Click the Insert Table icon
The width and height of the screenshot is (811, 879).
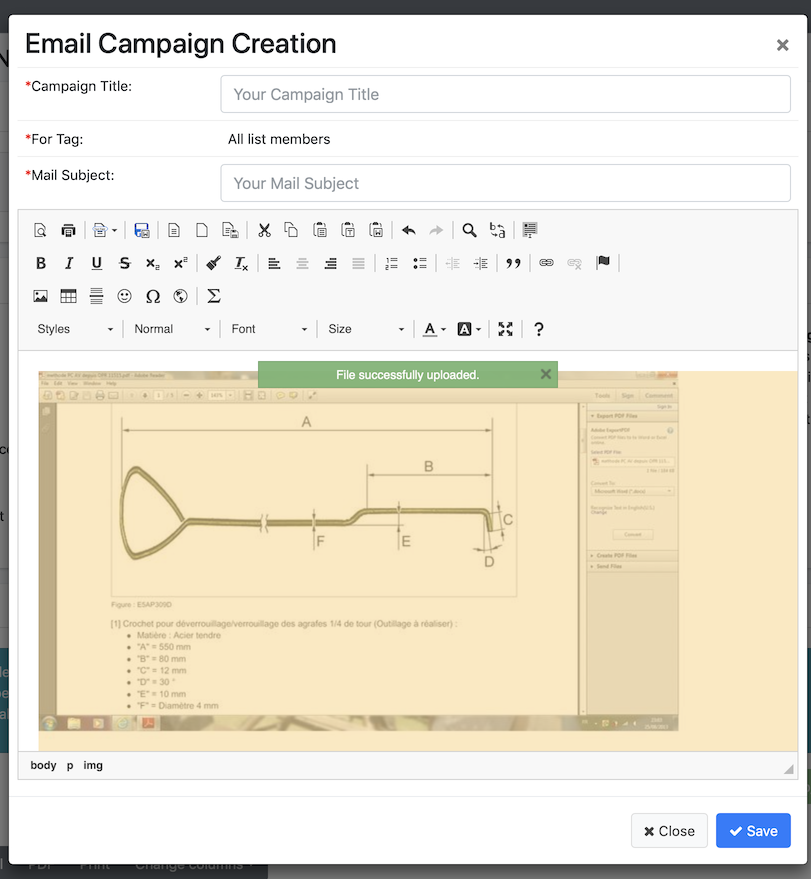pos(68,297)
